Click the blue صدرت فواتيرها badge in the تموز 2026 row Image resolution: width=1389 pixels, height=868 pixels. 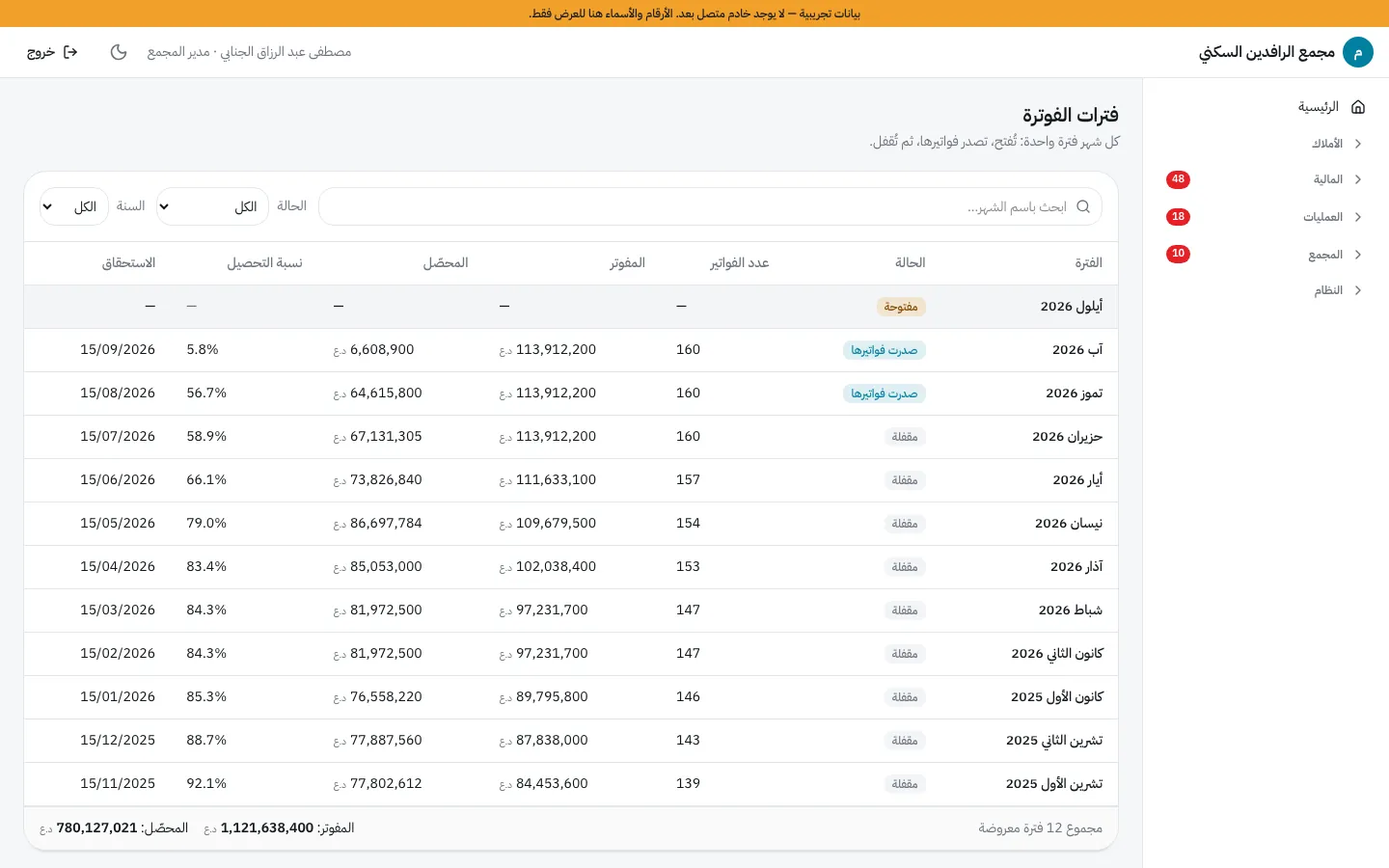885,393
